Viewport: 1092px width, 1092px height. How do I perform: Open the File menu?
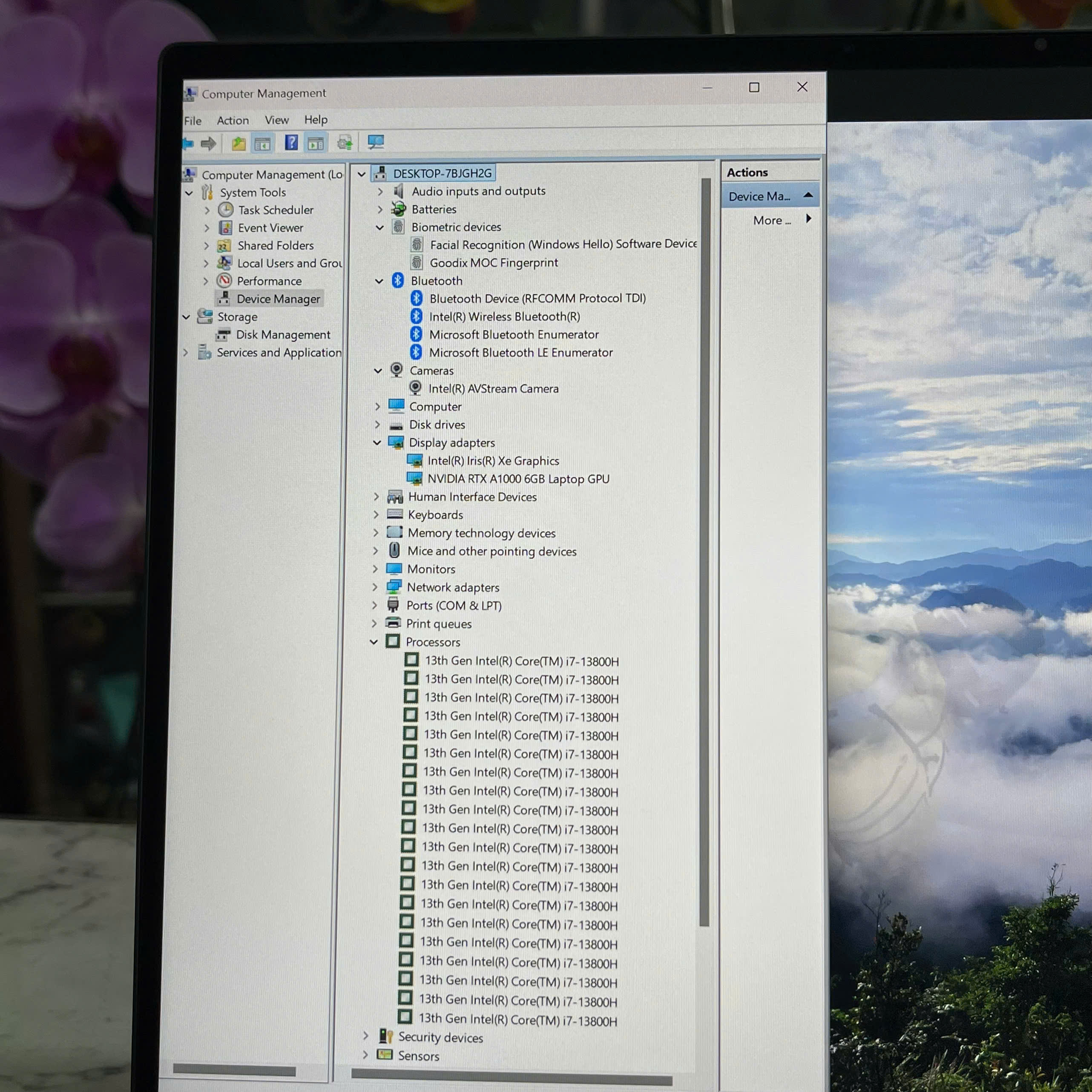[193, 121]
